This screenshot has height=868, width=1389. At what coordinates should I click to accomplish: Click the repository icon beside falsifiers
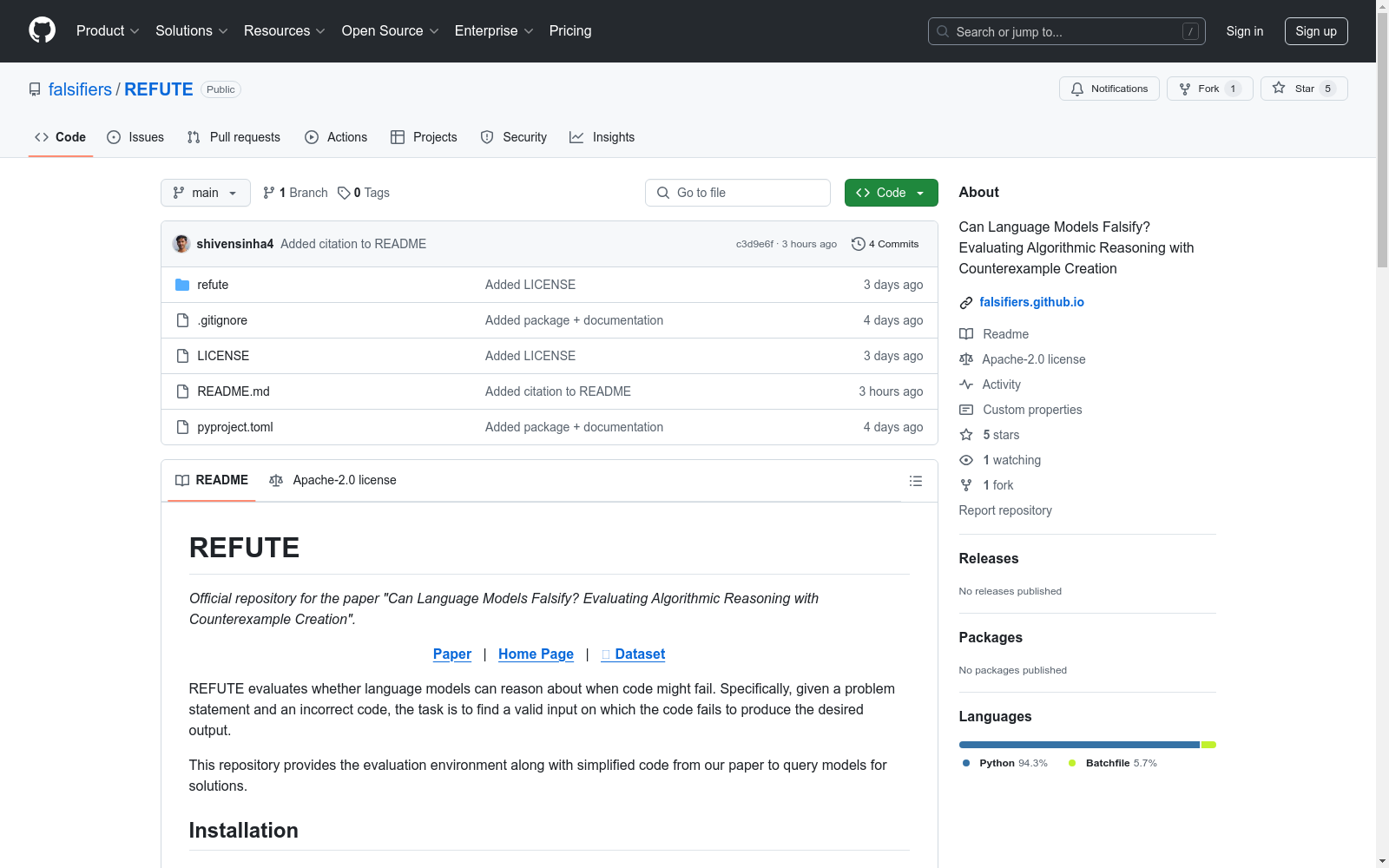pyautogui.click(x=35, y=89)
